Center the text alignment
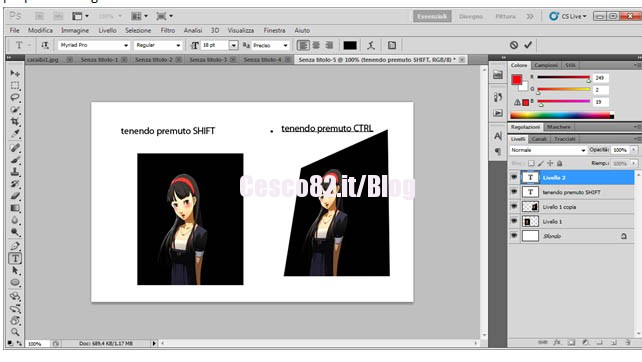The height and width of the screenshot is (362, 642). pos(316,45)
